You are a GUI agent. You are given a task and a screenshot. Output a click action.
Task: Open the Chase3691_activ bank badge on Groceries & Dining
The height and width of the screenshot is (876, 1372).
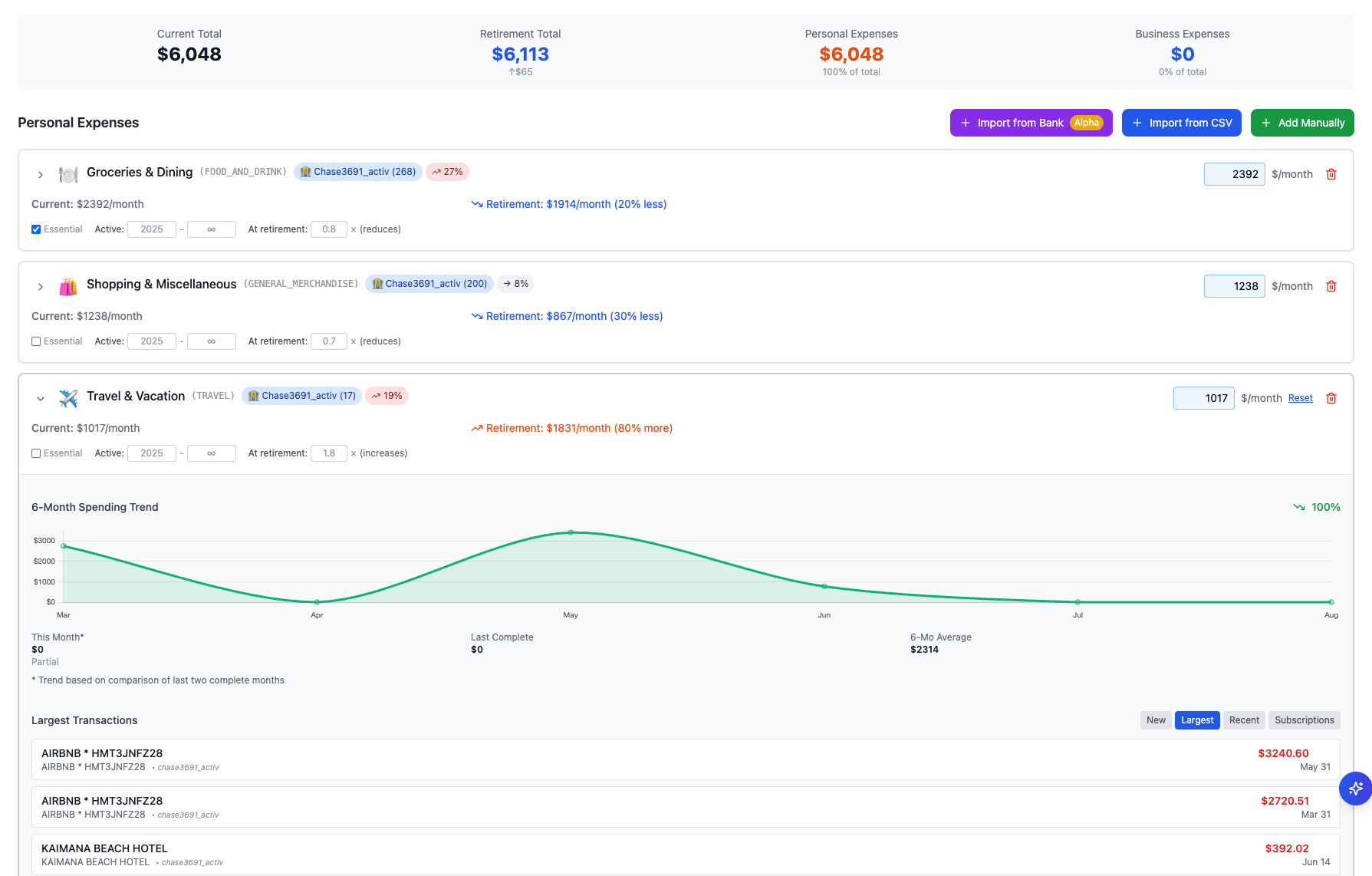click(357, 172)
